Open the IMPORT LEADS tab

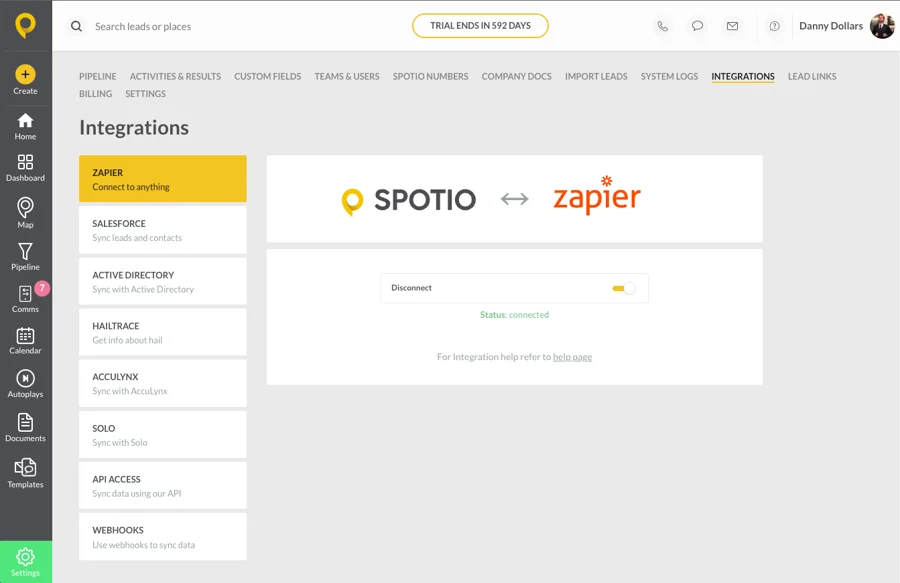596,76
